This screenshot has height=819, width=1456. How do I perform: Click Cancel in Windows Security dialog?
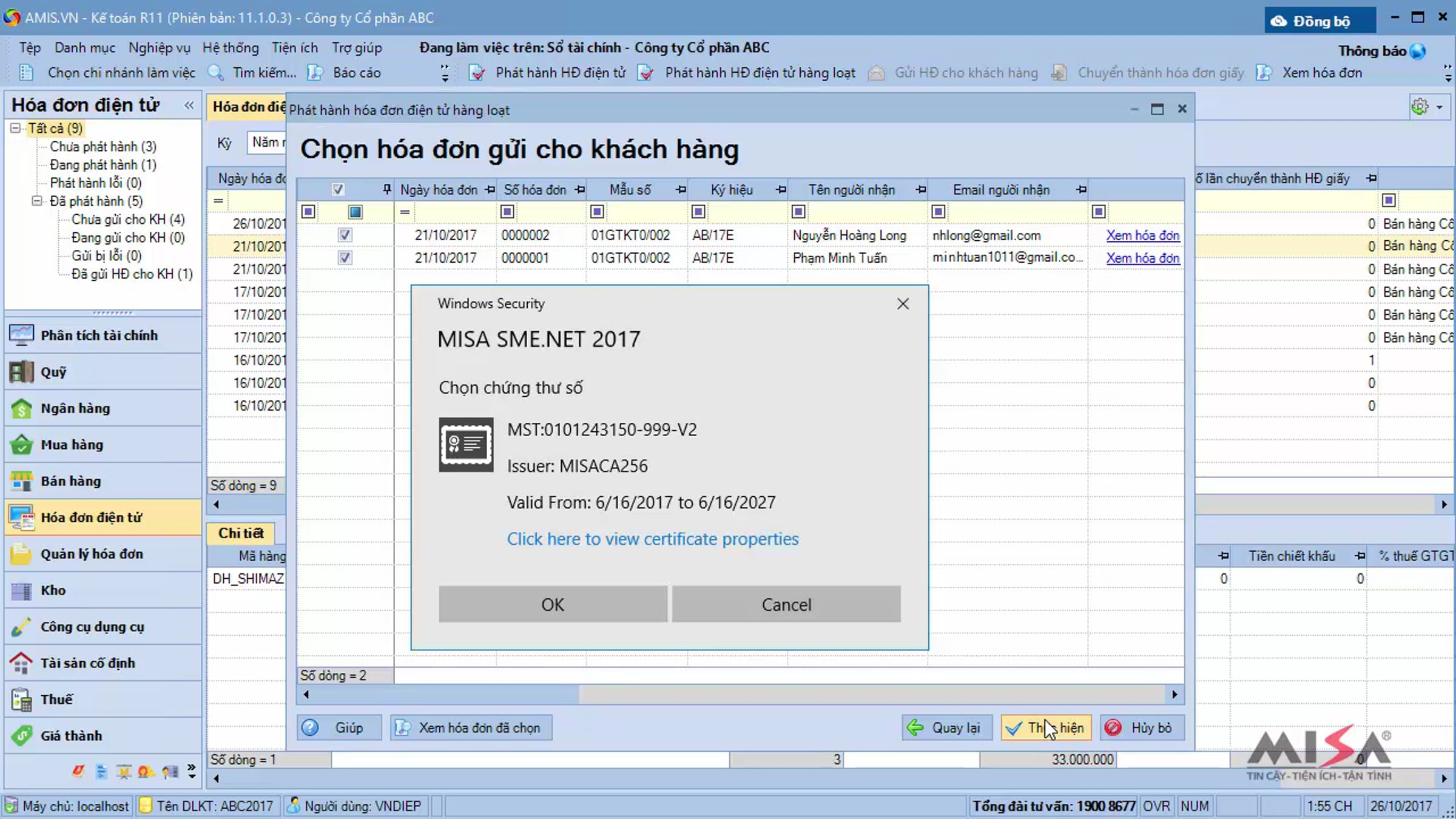click(x=786, y=604)
